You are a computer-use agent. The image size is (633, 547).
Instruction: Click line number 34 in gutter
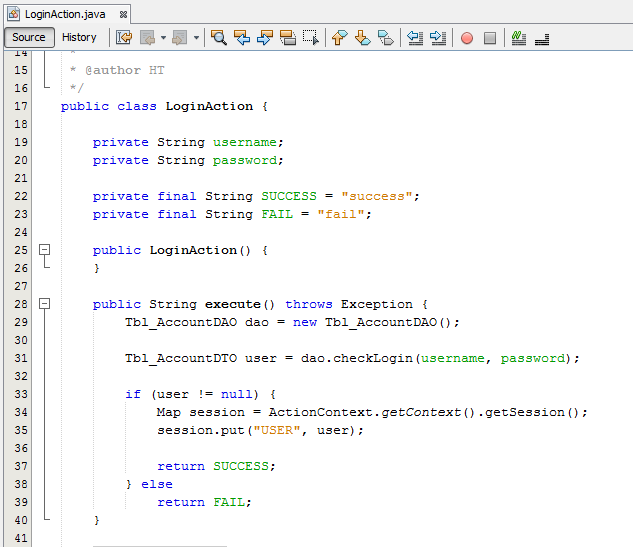click(x=21, y=412)
